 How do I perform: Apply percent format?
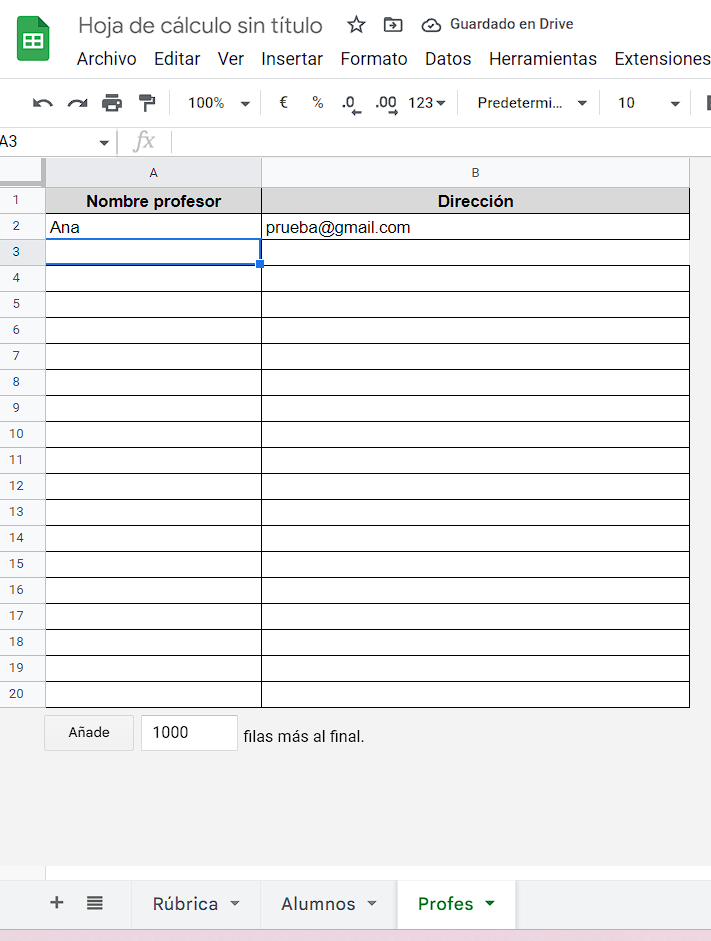pyautogui.click(x=317, y=103)
